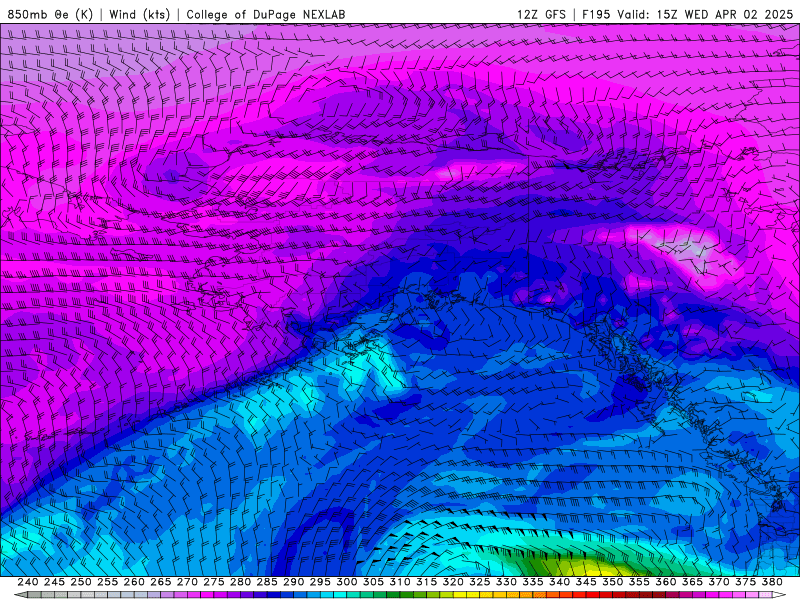Click the "F195" forecast hour label
Screen dimensions: 800x600
596,14
